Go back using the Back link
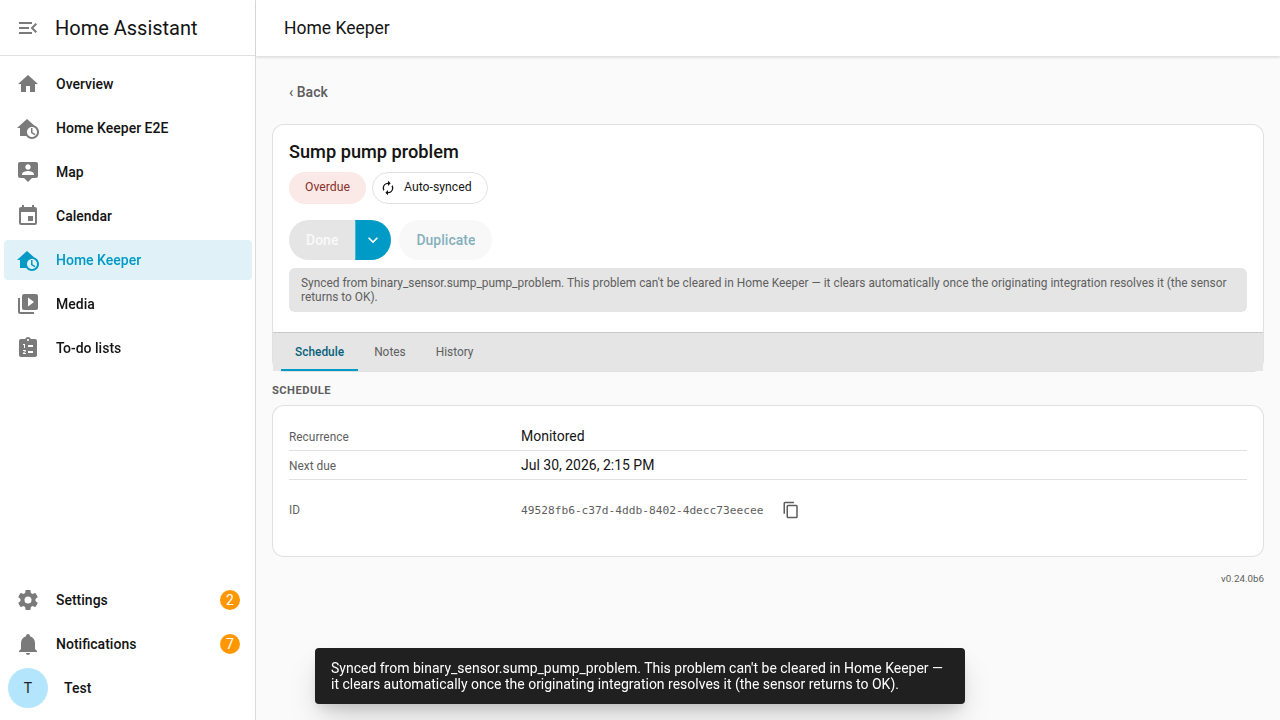Viewport: 1280px width, 720px height. (308, 92)
